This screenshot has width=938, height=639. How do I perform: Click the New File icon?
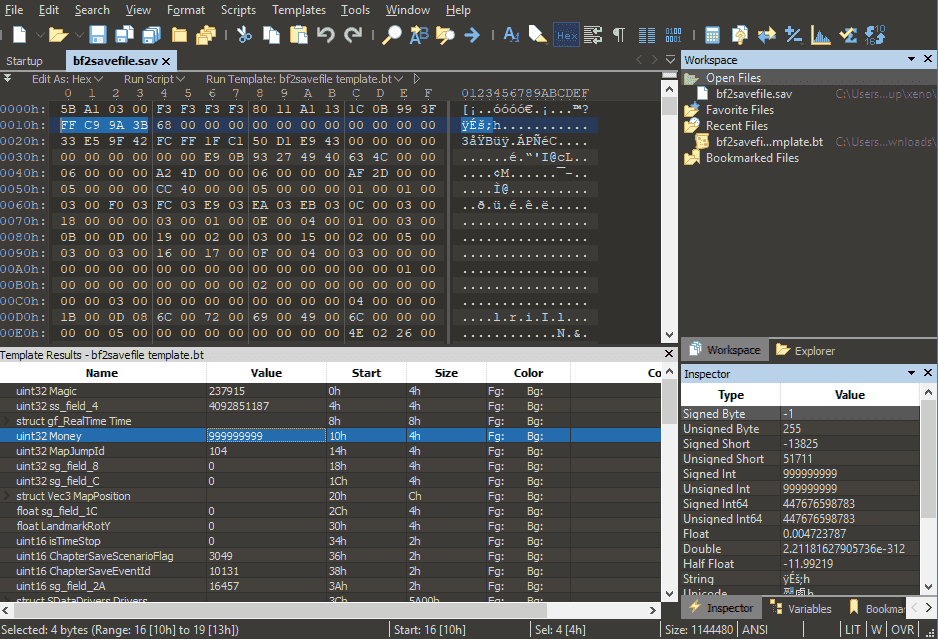tap(20, 35)
